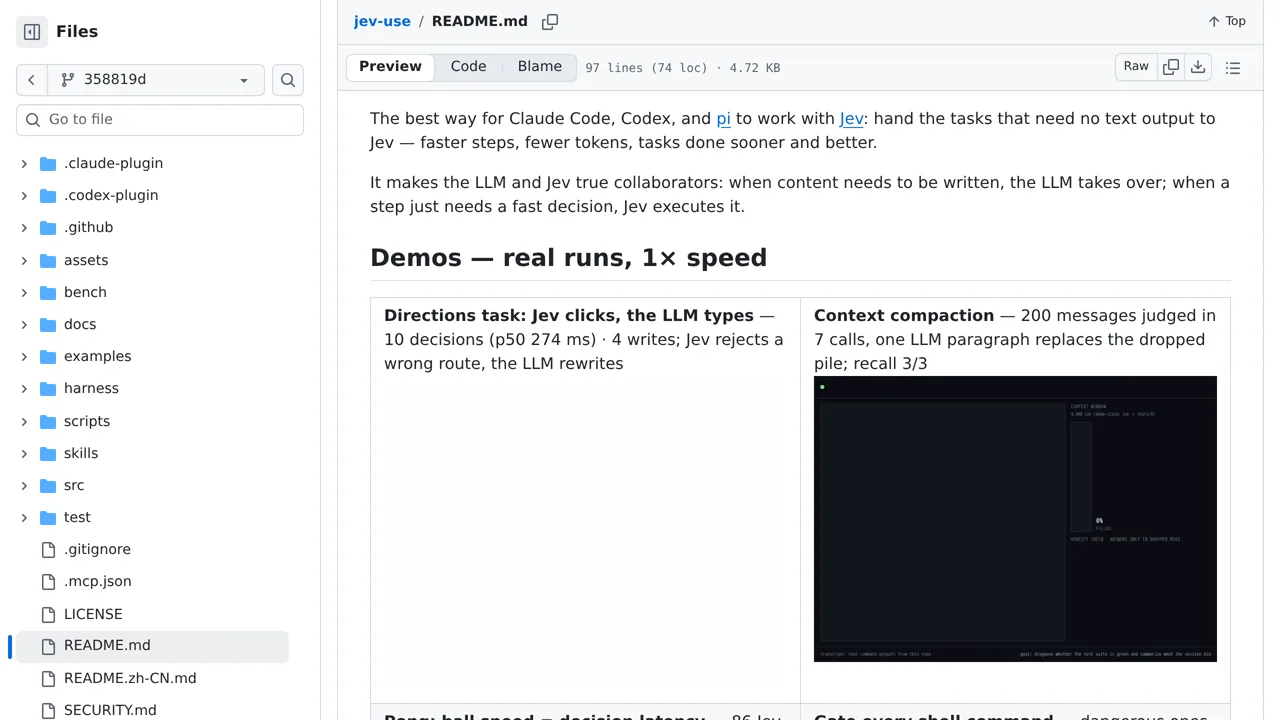Viewport: 1280px width, 720px height.
Task: Expand the .codex-plugin folder chevron
Action: click(24, 195)
